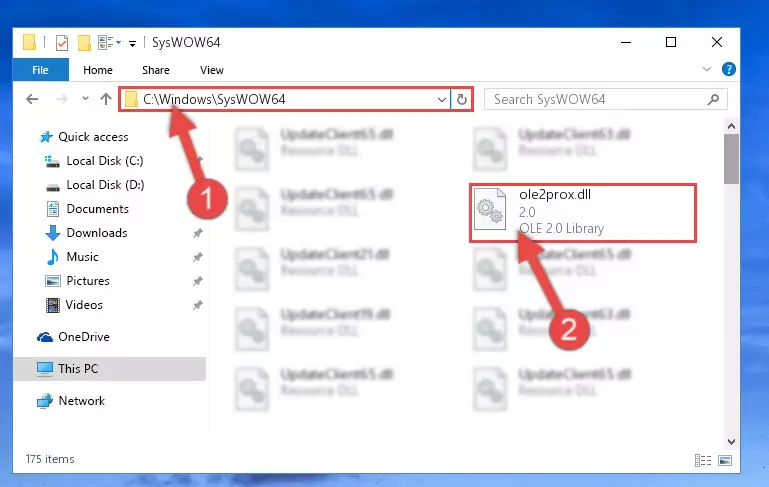Open Videos in the sidebar

pyautogui.click(x=84, y=305)
